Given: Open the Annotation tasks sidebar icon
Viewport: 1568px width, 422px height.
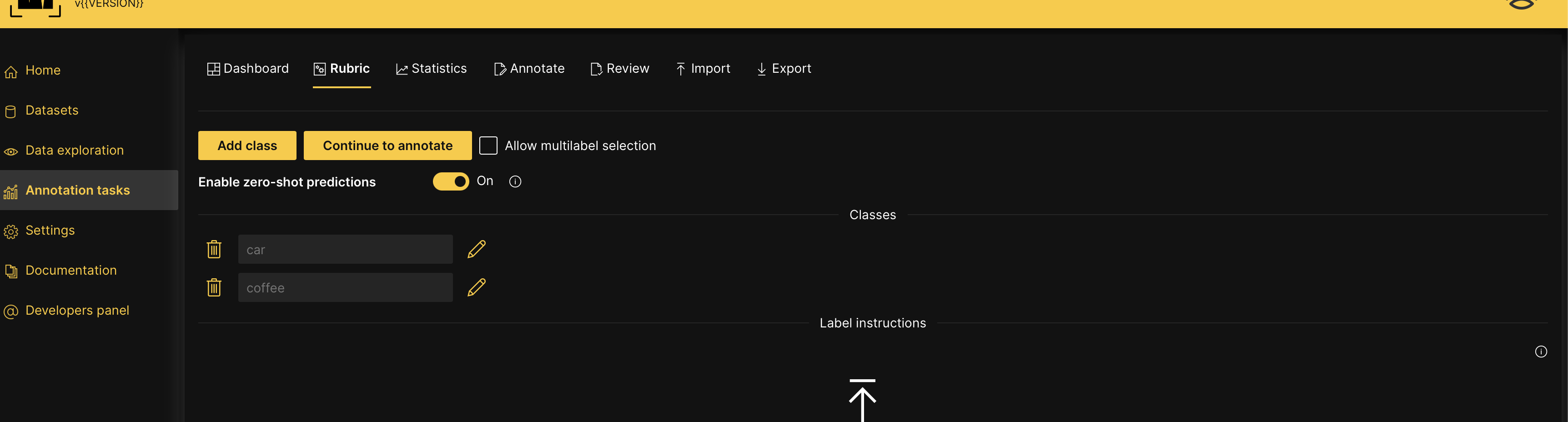Looking at the screenshot, I should pyautogui.click(x=11, y=191).
